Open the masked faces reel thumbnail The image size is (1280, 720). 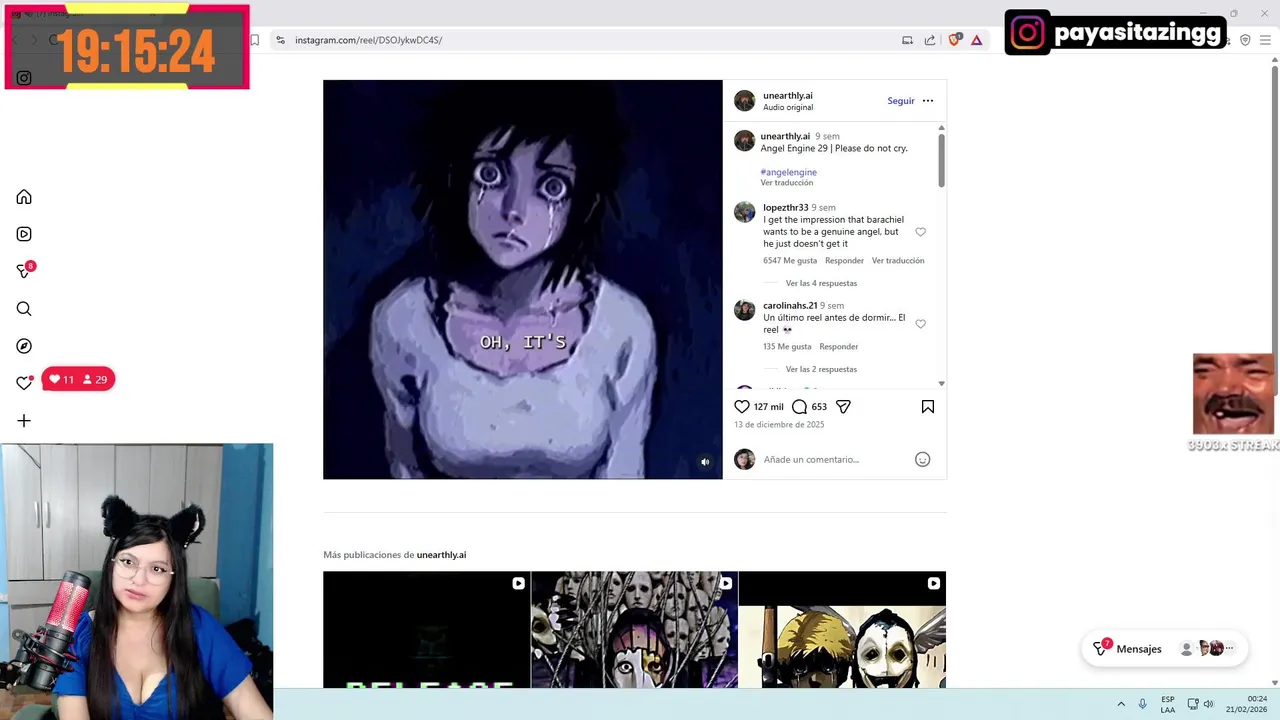coord(634,630)
